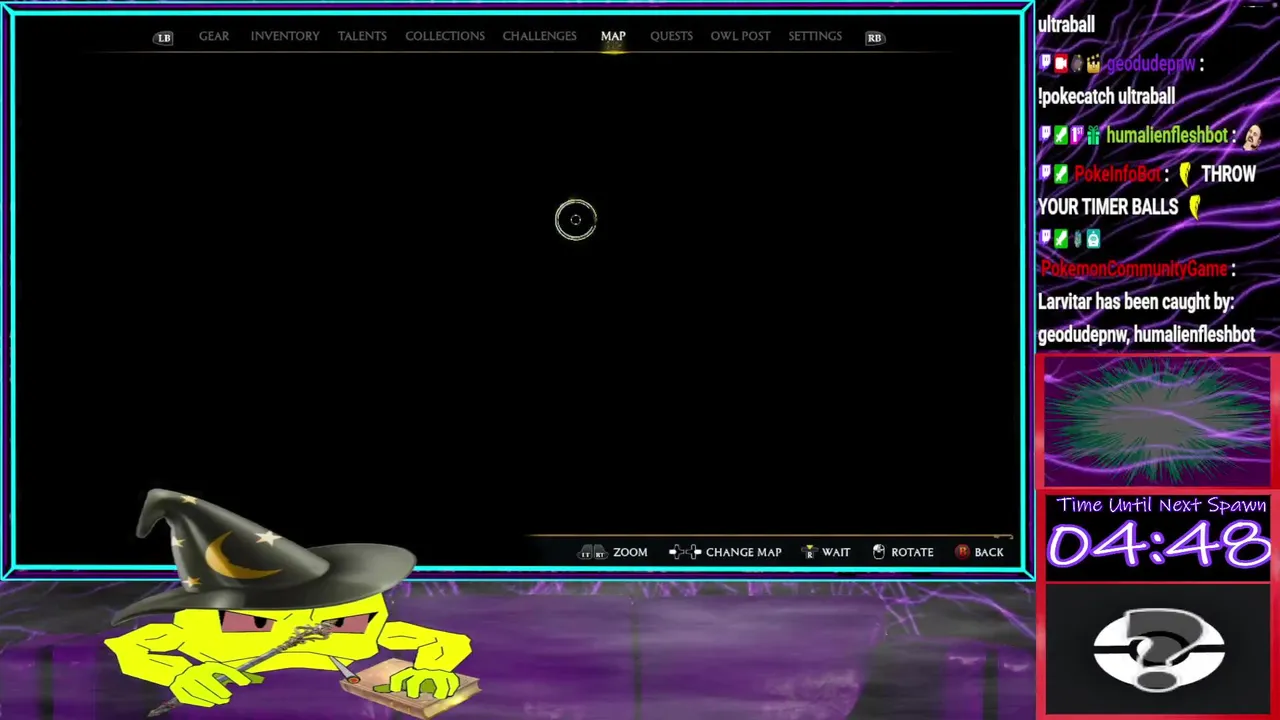The height and width of the screenshot is (720, 1280).
Task: Click the Zoom label
Action: (x=630, y=552)
